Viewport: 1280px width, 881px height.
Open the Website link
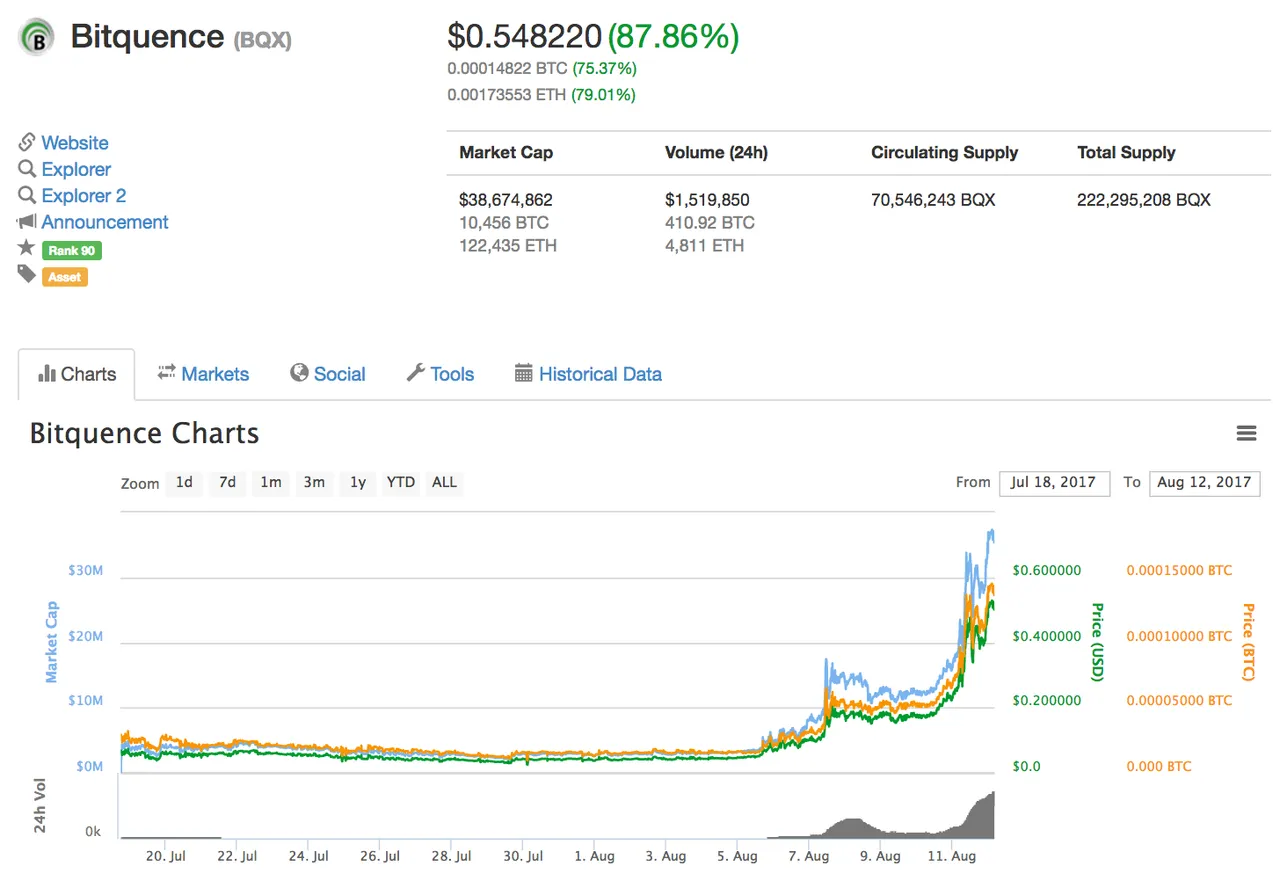75,143
